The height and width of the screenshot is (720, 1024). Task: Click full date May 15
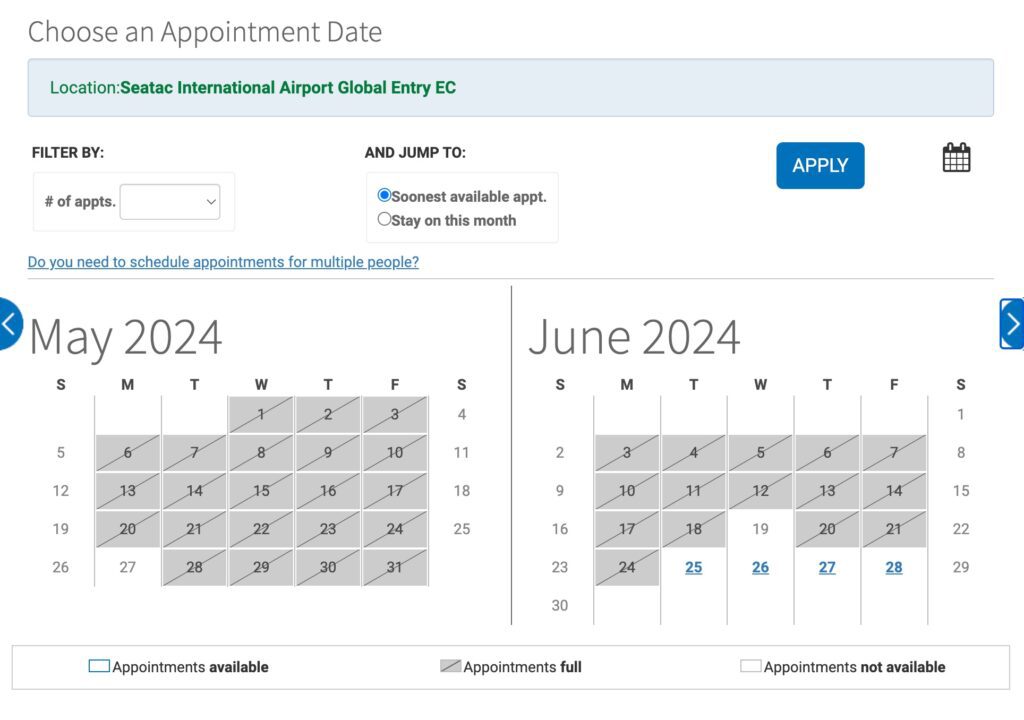261,491
